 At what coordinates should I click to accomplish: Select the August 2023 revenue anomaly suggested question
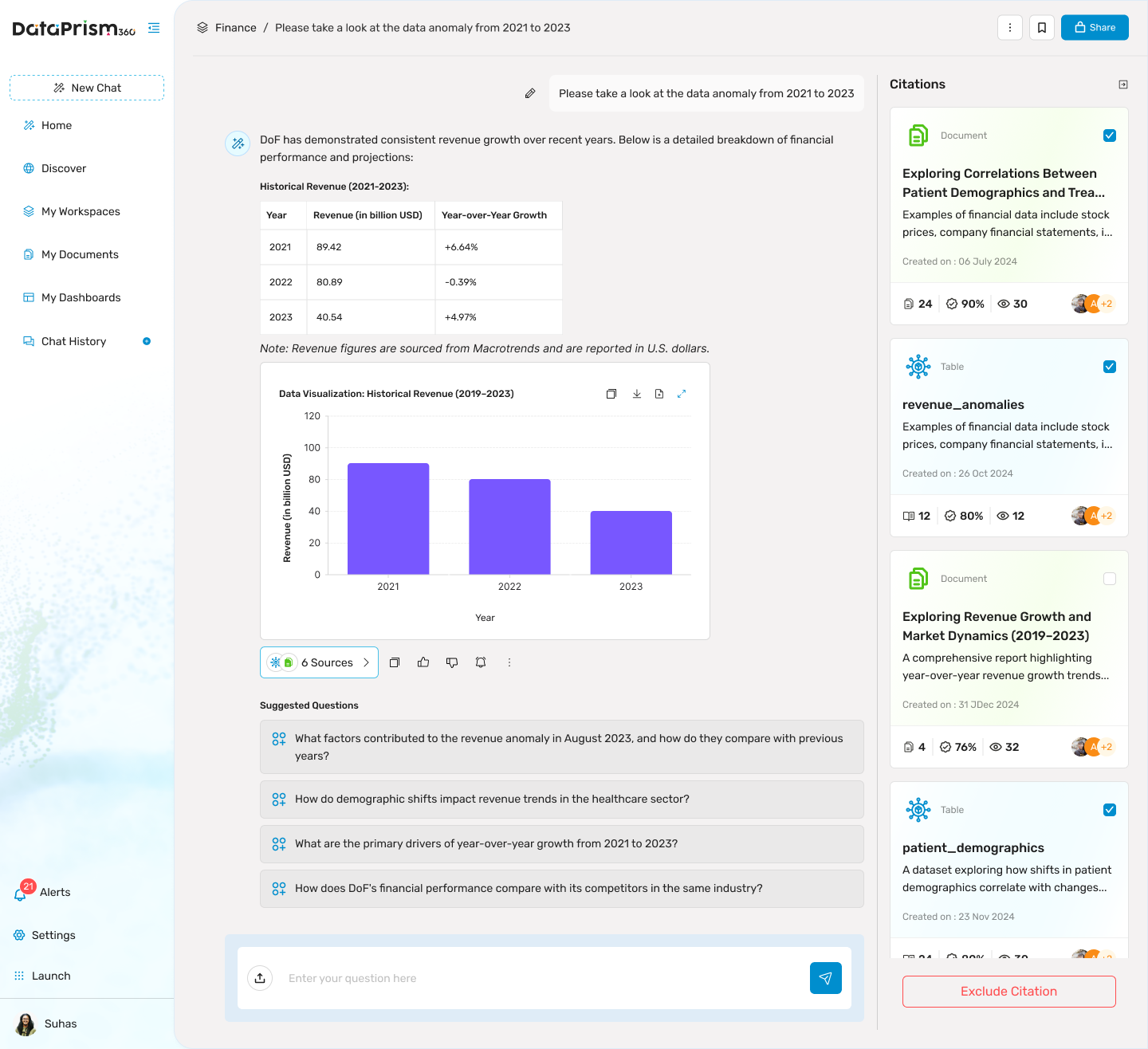click(x=562, y=747)
